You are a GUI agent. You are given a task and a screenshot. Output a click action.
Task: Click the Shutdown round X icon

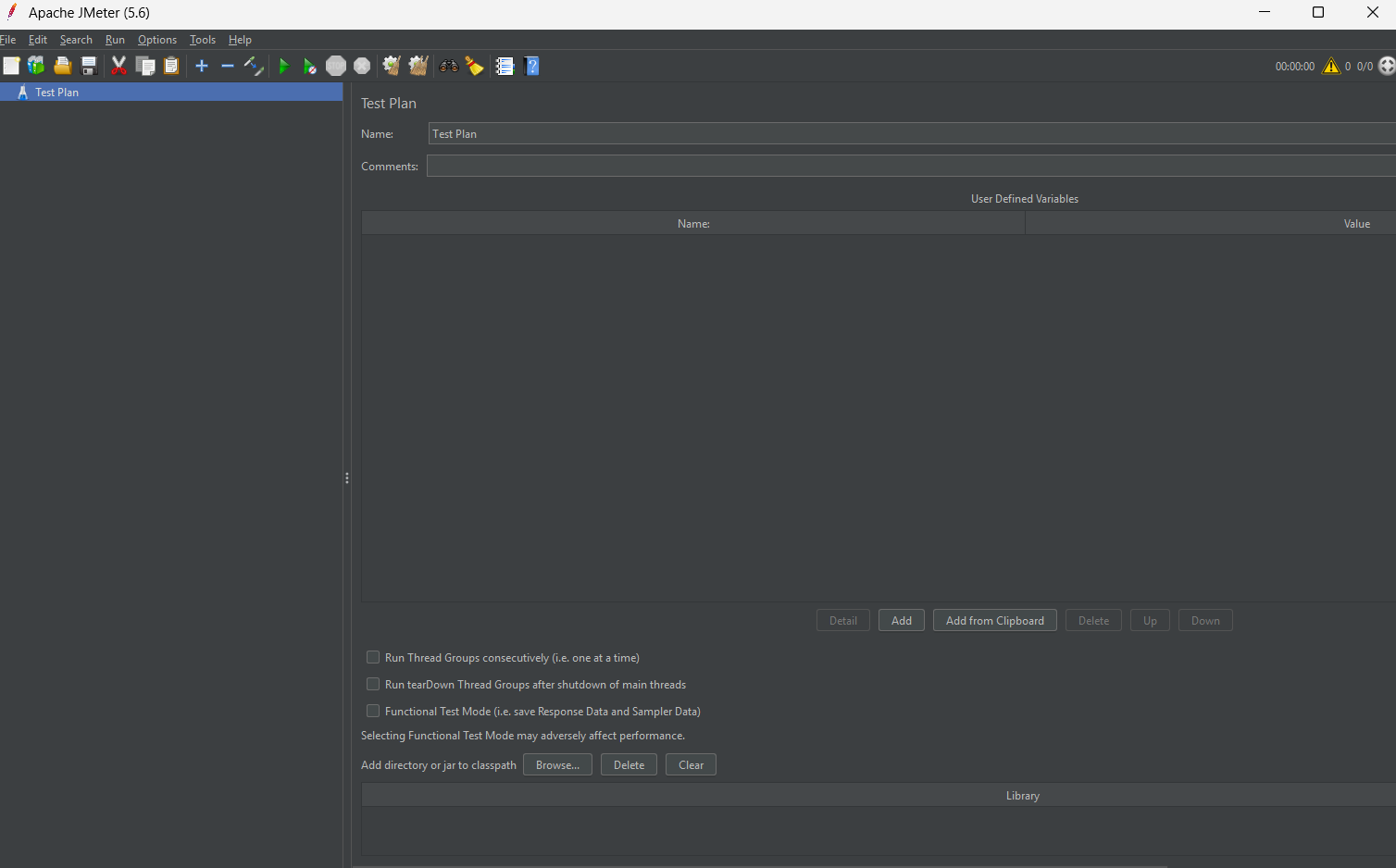(362, 66)
